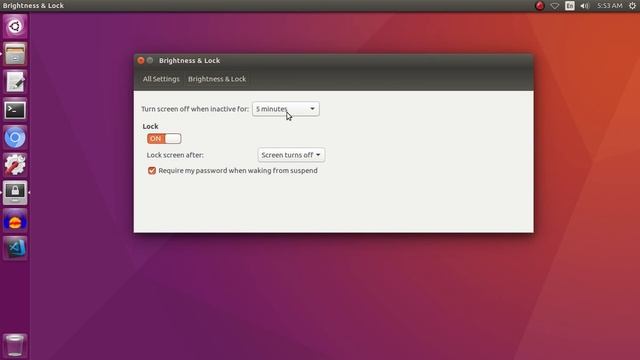This screenshot has width=640, height=360.
Task: Launch Chromium browser from launcher
Action: 15,138
